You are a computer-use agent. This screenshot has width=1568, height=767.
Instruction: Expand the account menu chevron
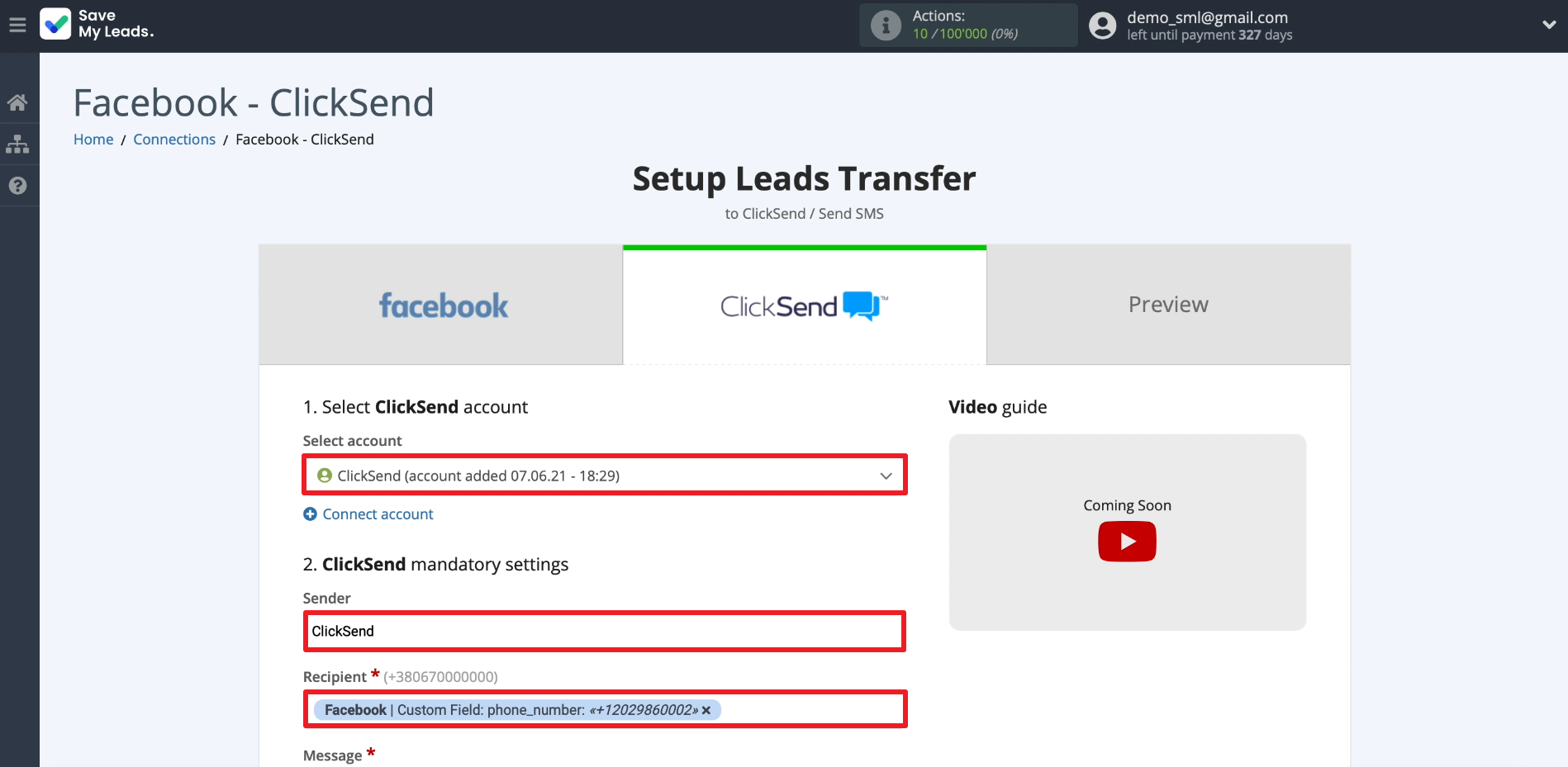click(x=1549, y=25)
